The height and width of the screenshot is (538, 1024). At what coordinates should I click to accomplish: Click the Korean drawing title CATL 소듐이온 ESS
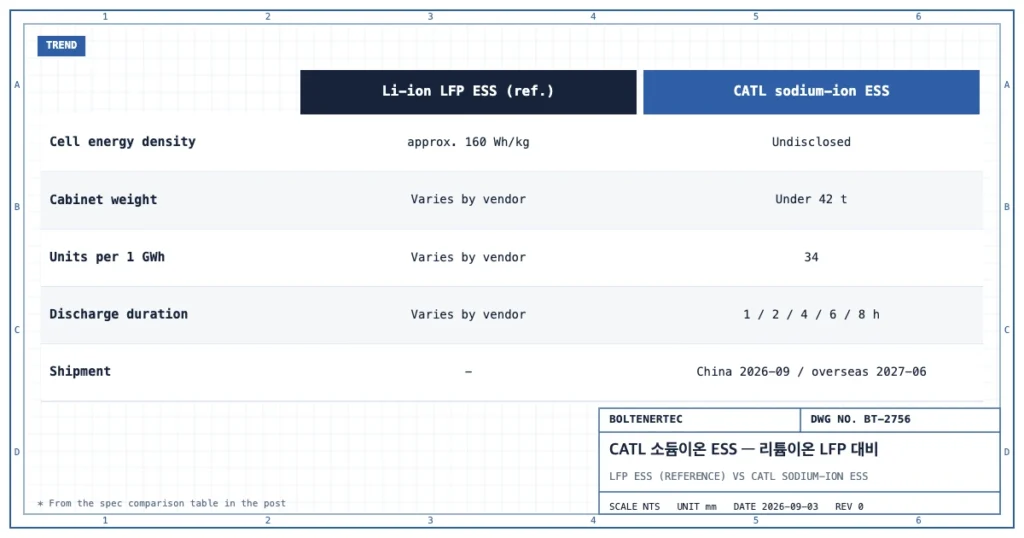tap(743, 450)
